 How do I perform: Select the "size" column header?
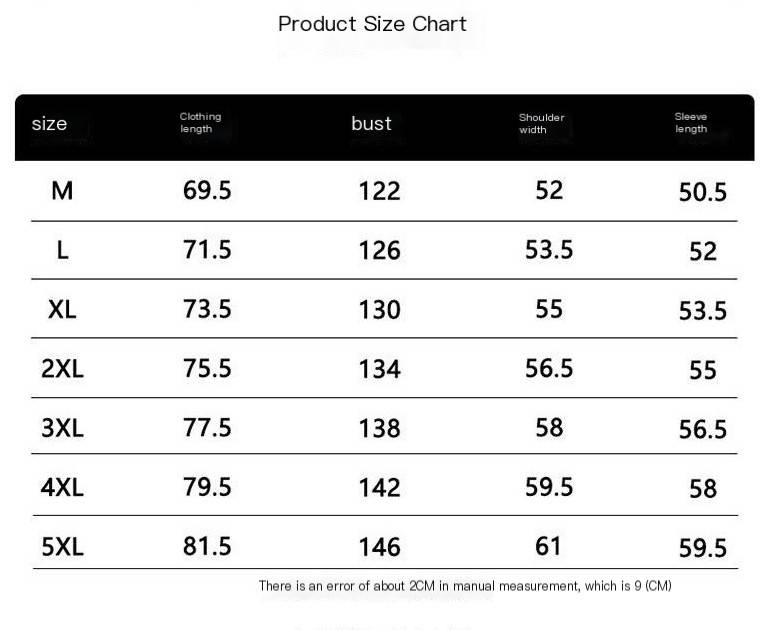click(x=49, y=124)
